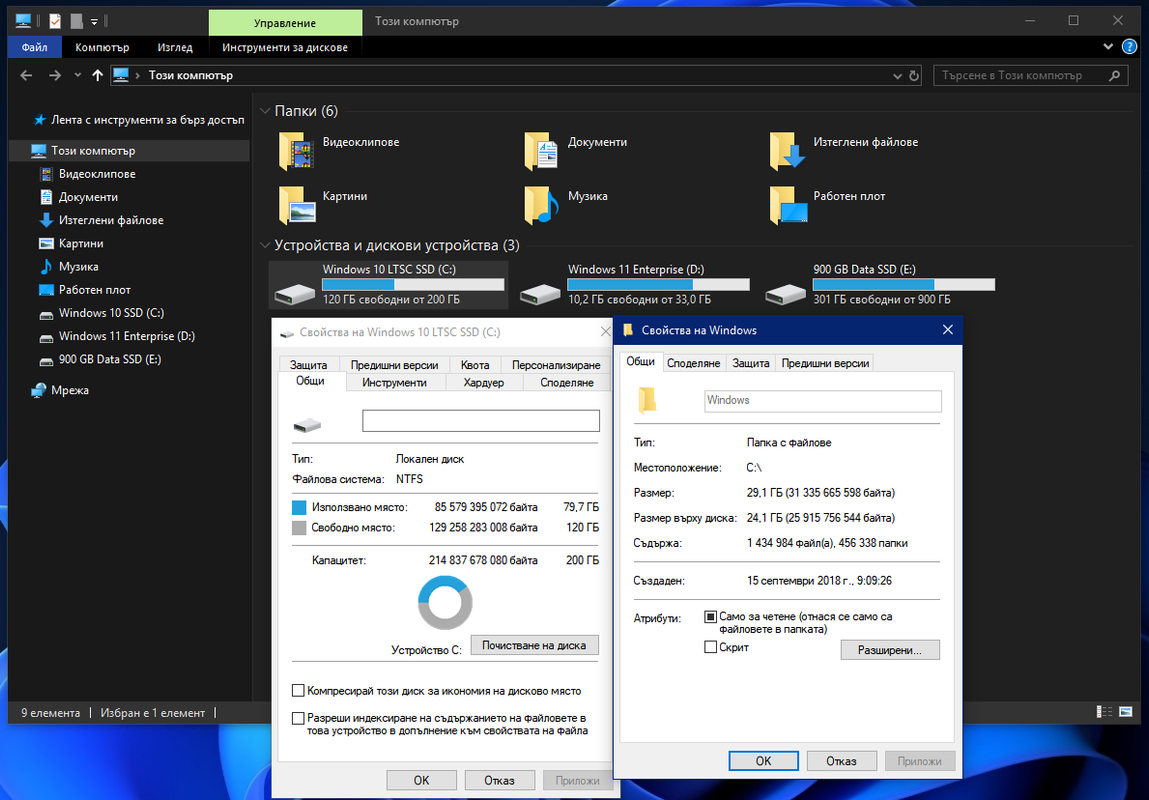Click Отказ in Windows folder properties
This screenshot has height=800, width=1149.
click(841, 761)
